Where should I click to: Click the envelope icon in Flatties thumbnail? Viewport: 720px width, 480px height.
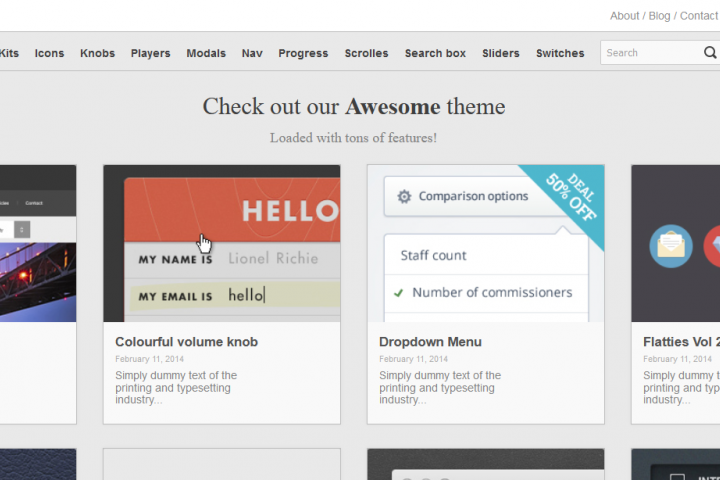[671, 246]
